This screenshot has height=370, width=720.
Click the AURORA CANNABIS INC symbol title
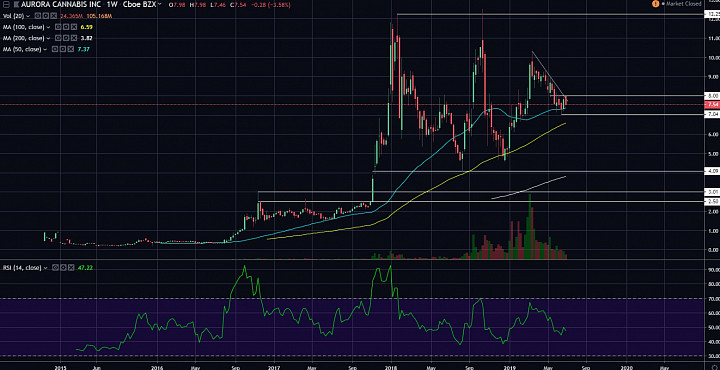point(61,4)
